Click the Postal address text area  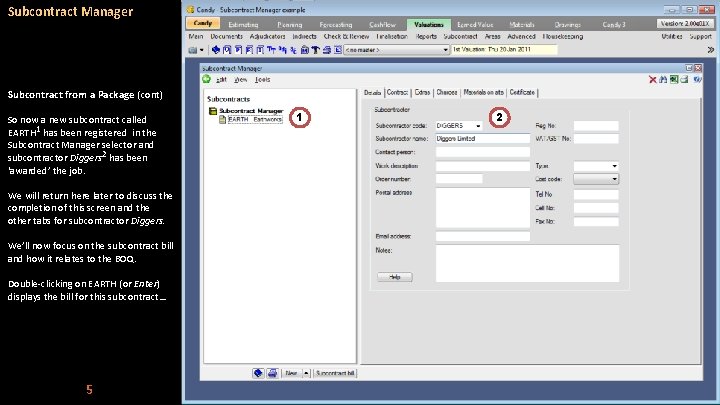(x=483, y=208)
